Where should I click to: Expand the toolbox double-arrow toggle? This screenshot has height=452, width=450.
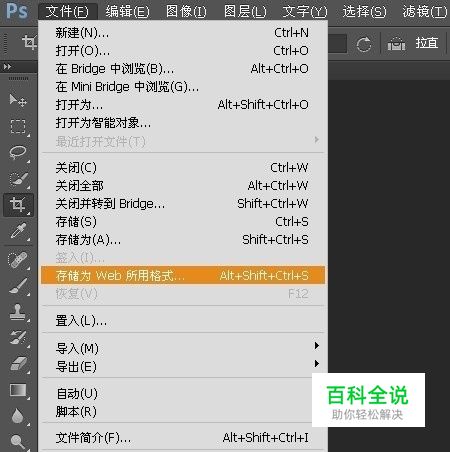[7, 66]
